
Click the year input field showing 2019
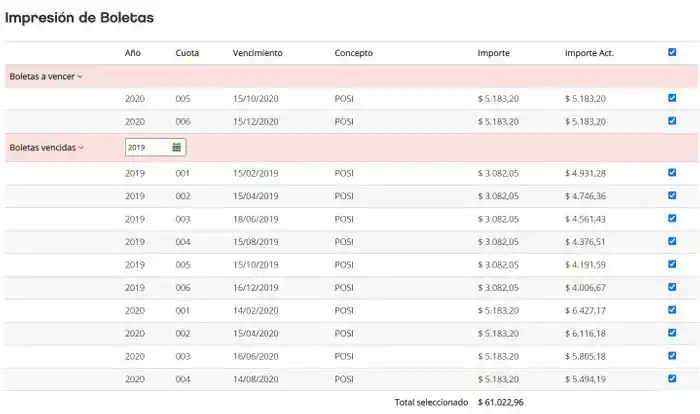tap(147, 147)
